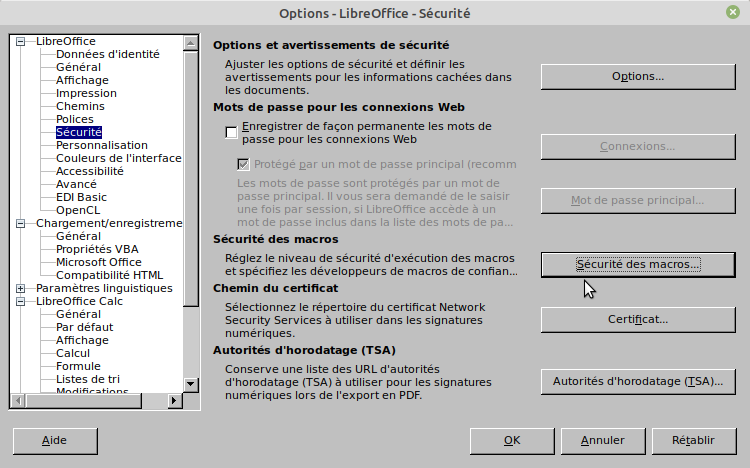Open the security Options... button
750x468 pixels.
coord(638,77)
